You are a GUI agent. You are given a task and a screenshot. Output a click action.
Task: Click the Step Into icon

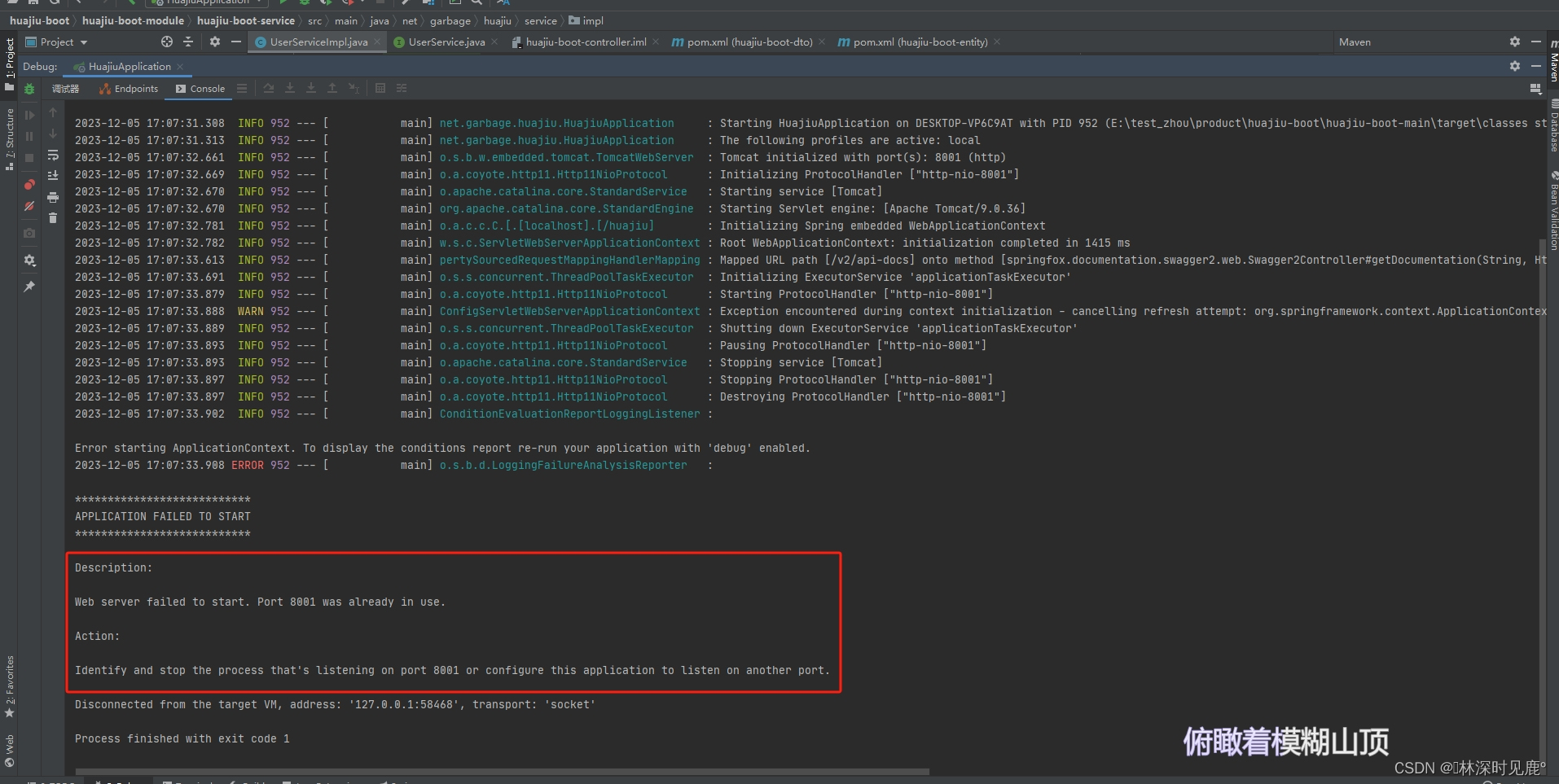(290, 88)
